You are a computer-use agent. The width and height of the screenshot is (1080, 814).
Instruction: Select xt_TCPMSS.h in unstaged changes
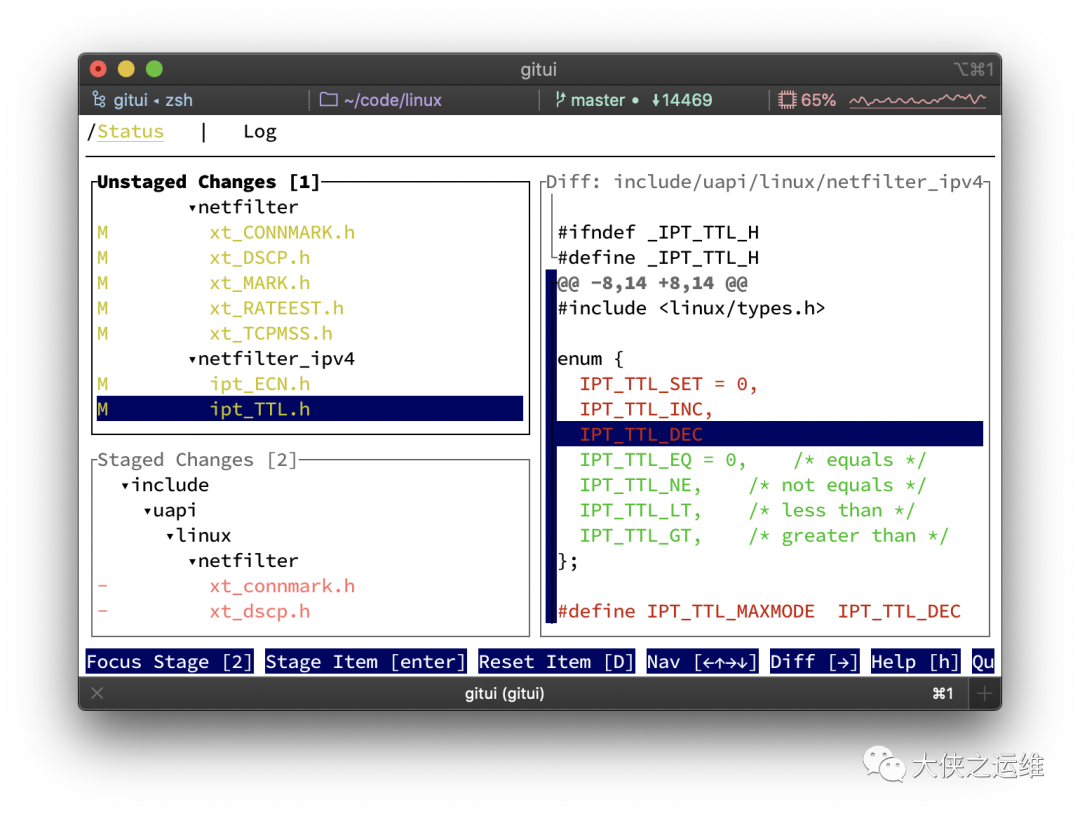pyautogui.click(x=271, y=333)
